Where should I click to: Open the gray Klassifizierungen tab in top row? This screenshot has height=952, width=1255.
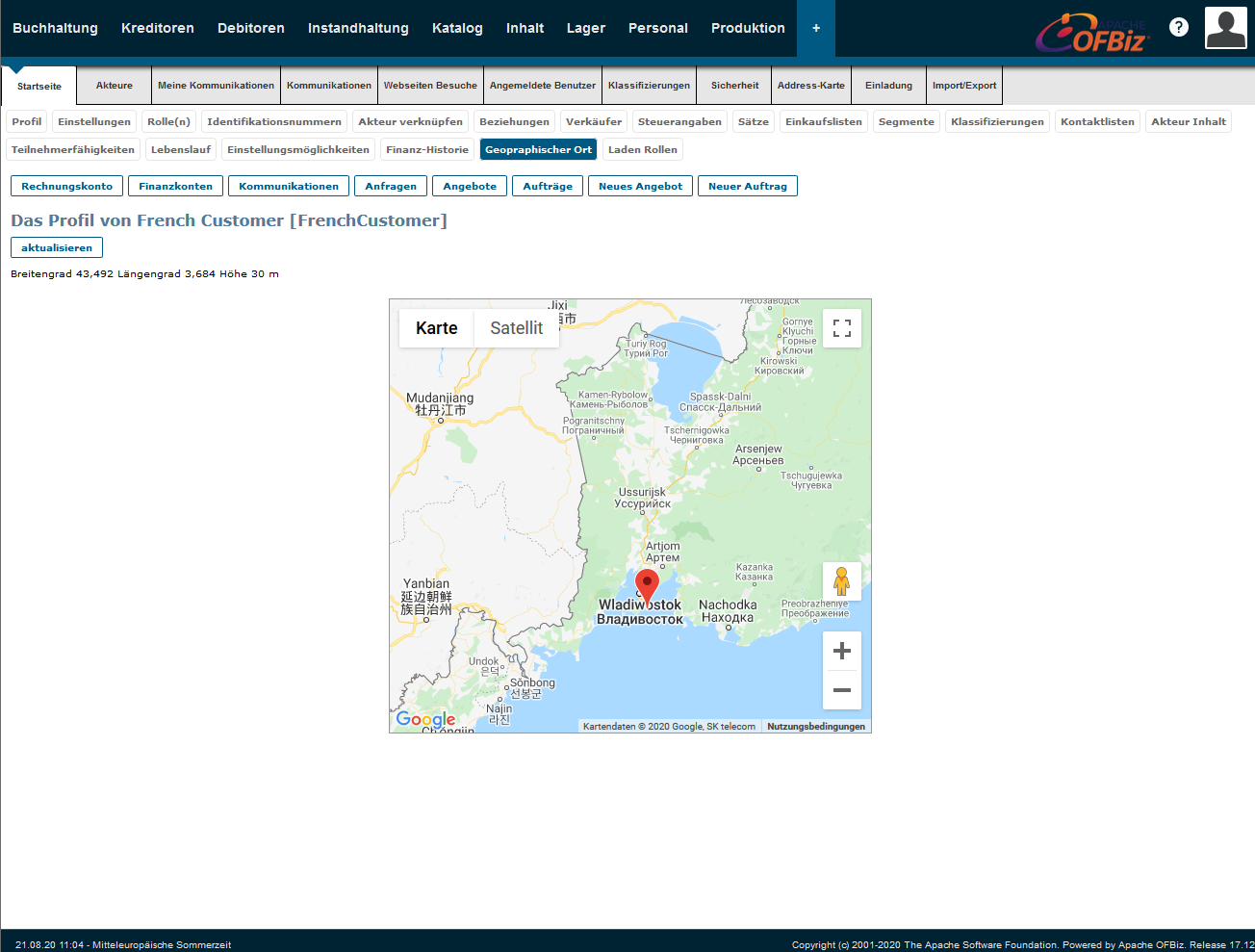coord(649,85)
